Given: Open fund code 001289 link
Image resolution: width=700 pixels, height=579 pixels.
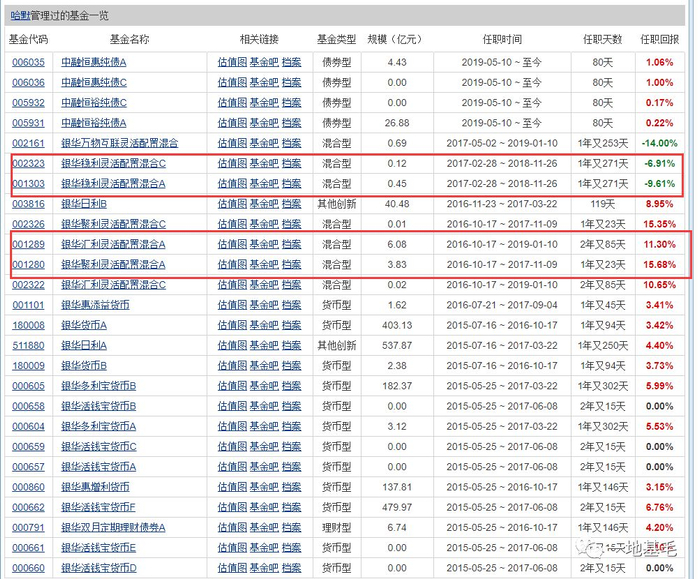Looking at the screenshot, I should [29, 244].
